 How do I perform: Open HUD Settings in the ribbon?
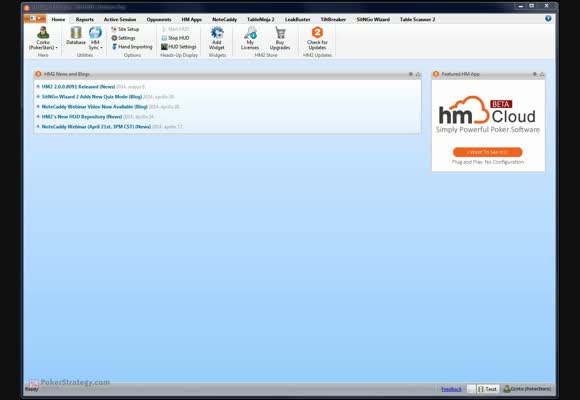coord(179,47)
